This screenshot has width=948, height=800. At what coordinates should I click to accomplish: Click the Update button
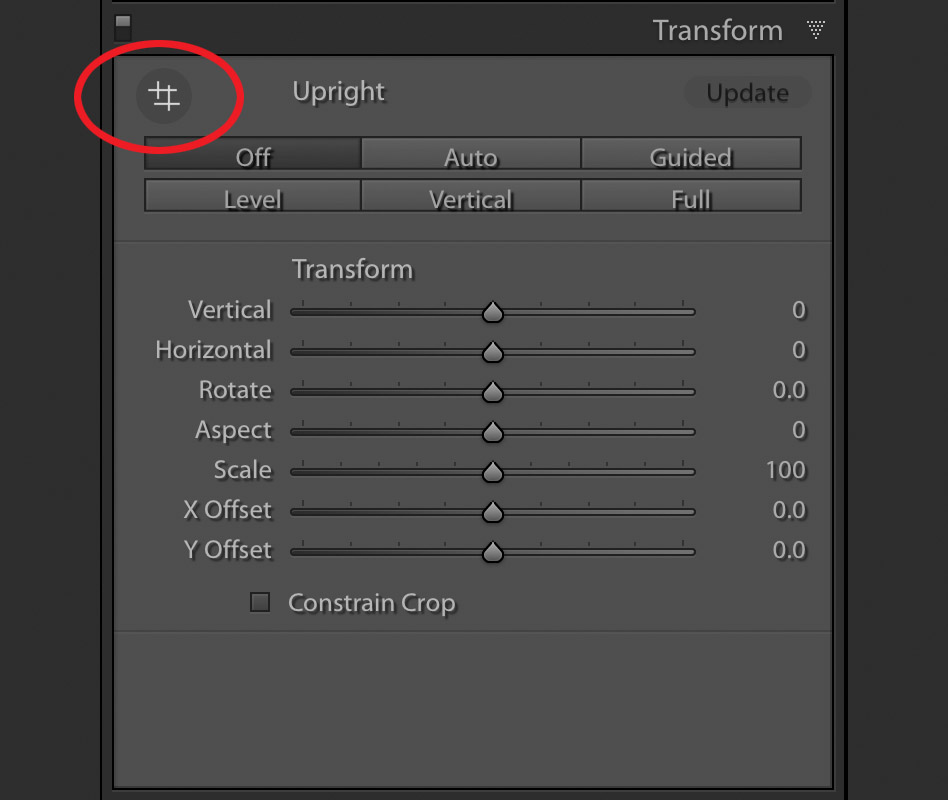(747, 93)
